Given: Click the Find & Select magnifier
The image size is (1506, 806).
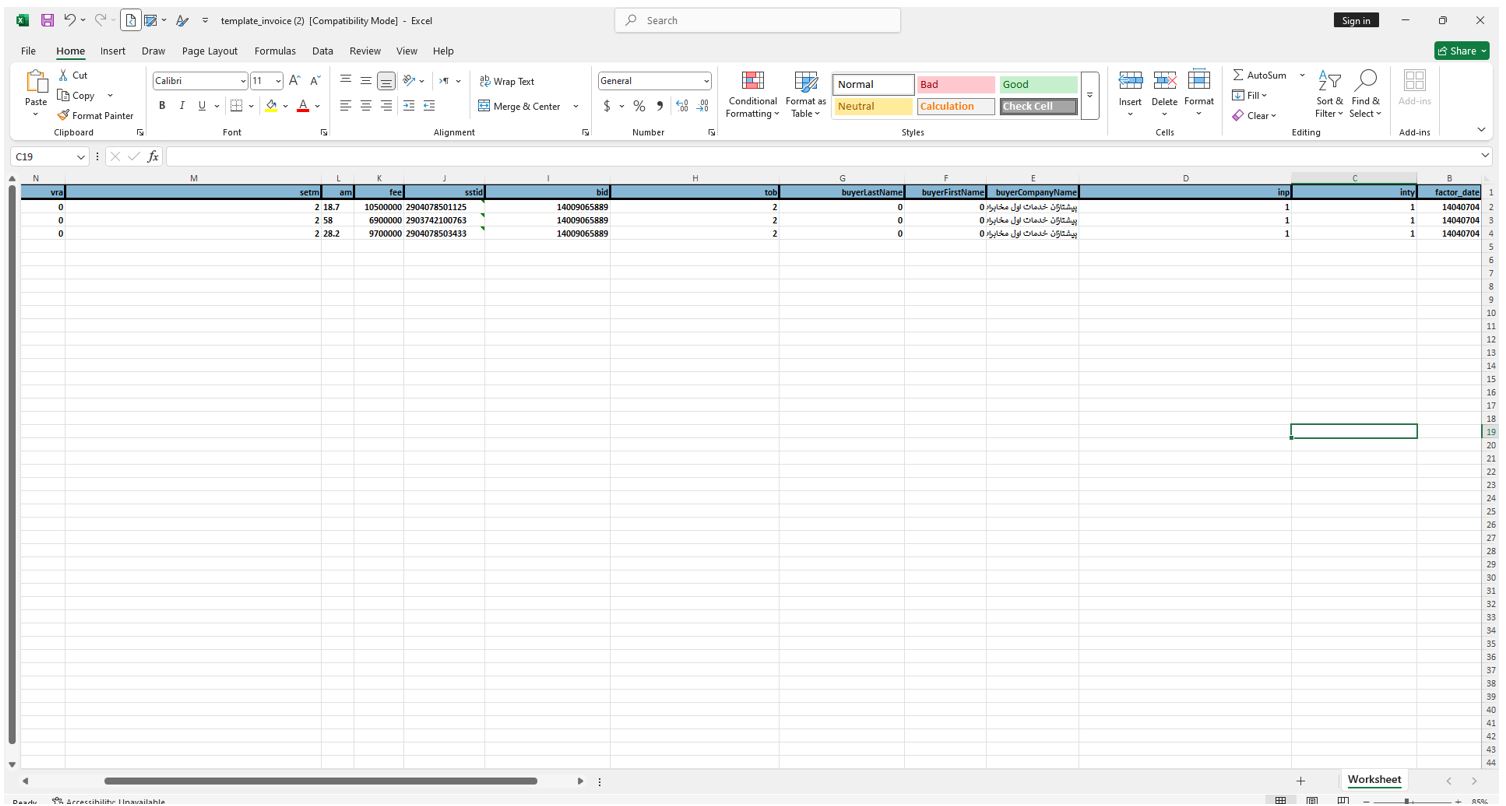Looking at the screenshot, I should [x=1365, y=82].
